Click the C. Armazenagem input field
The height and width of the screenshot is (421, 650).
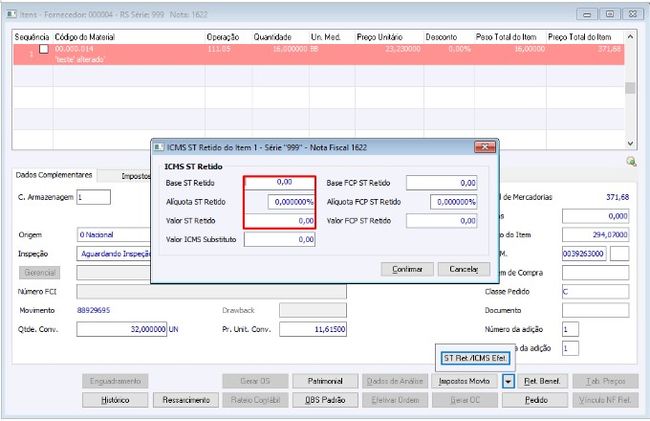[x=94, y=197]
